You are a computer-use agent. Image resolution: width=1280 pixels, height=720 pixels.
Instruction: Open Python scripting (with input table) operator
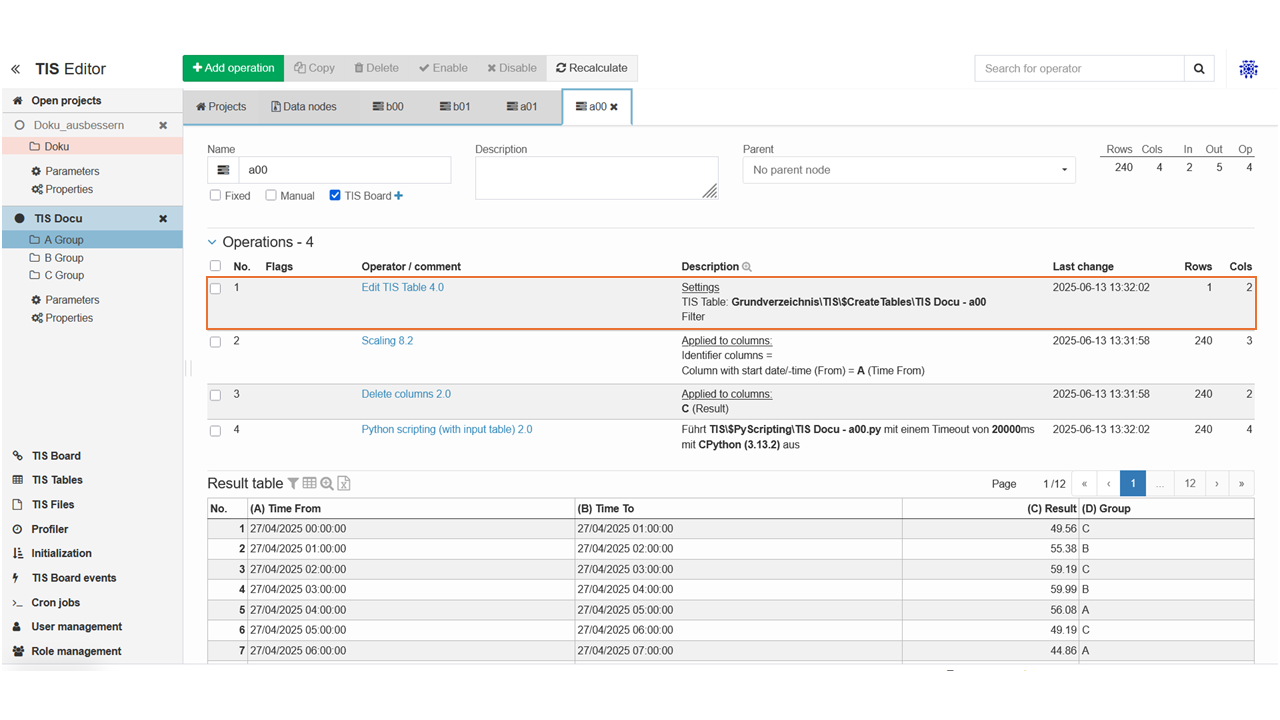(x=447, y=430)
